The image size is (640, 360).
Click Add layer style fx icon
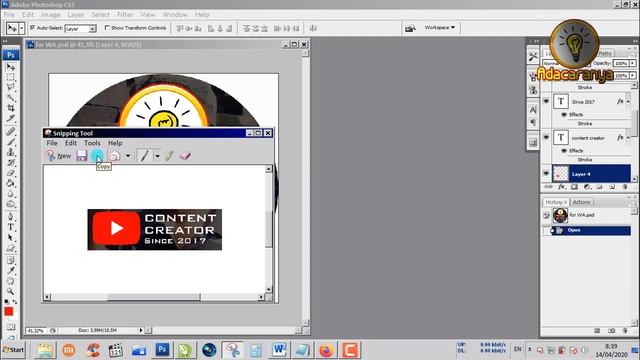pos(561,187)
